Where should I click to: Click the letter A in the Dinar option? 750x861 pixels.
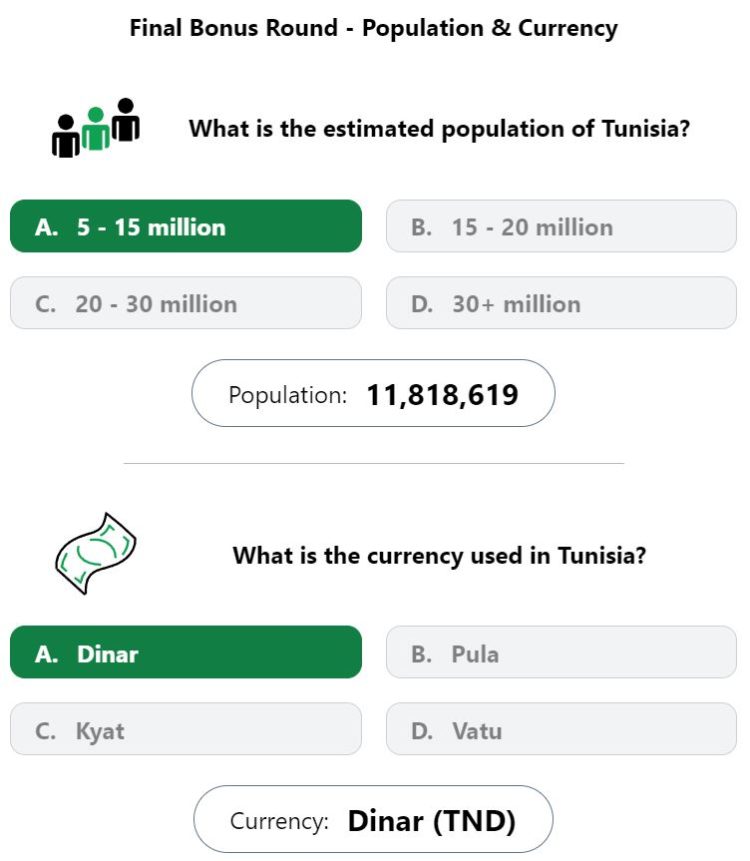pos(46,654)
